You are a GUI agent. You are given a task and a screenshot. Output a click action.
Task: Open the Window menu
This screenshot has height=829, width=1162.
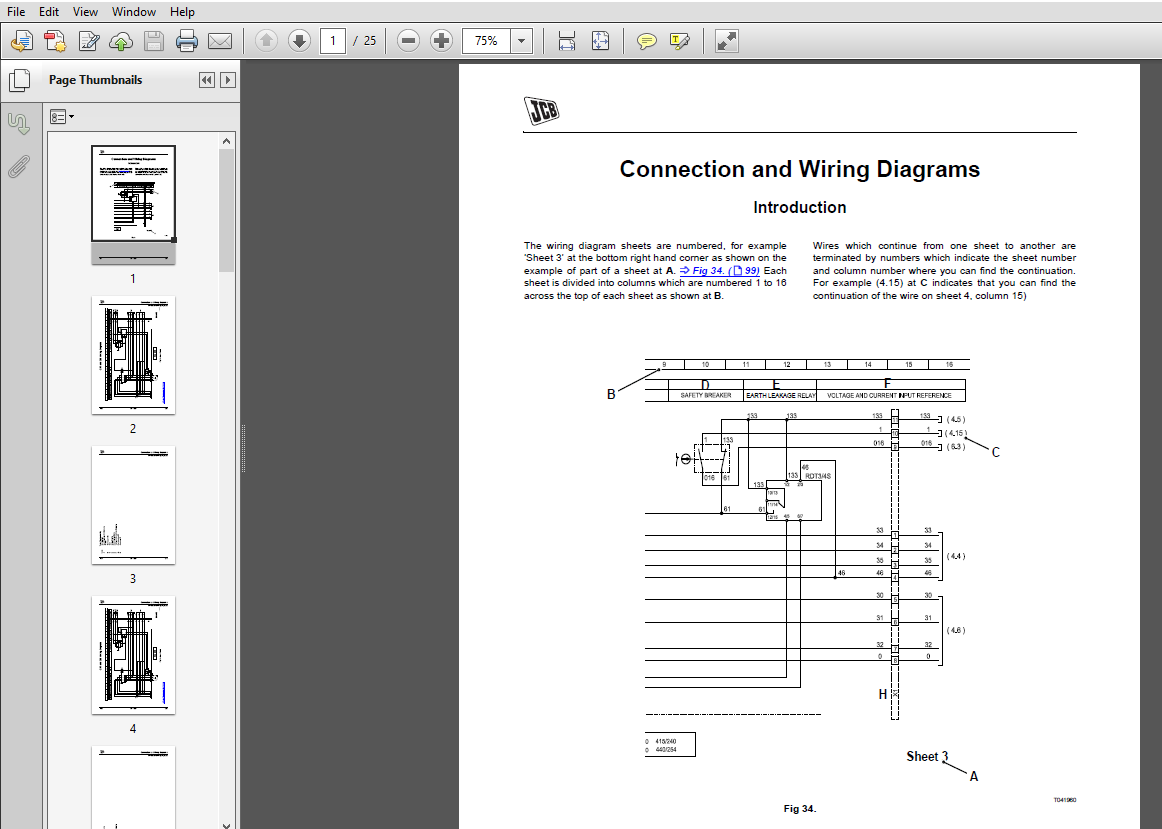pos(133,12)
